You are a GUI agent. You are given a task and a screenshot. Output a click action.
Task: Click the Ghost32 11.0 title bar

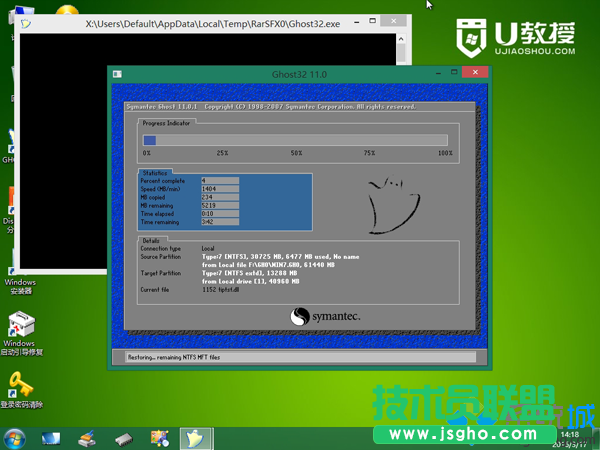[299, 74]
